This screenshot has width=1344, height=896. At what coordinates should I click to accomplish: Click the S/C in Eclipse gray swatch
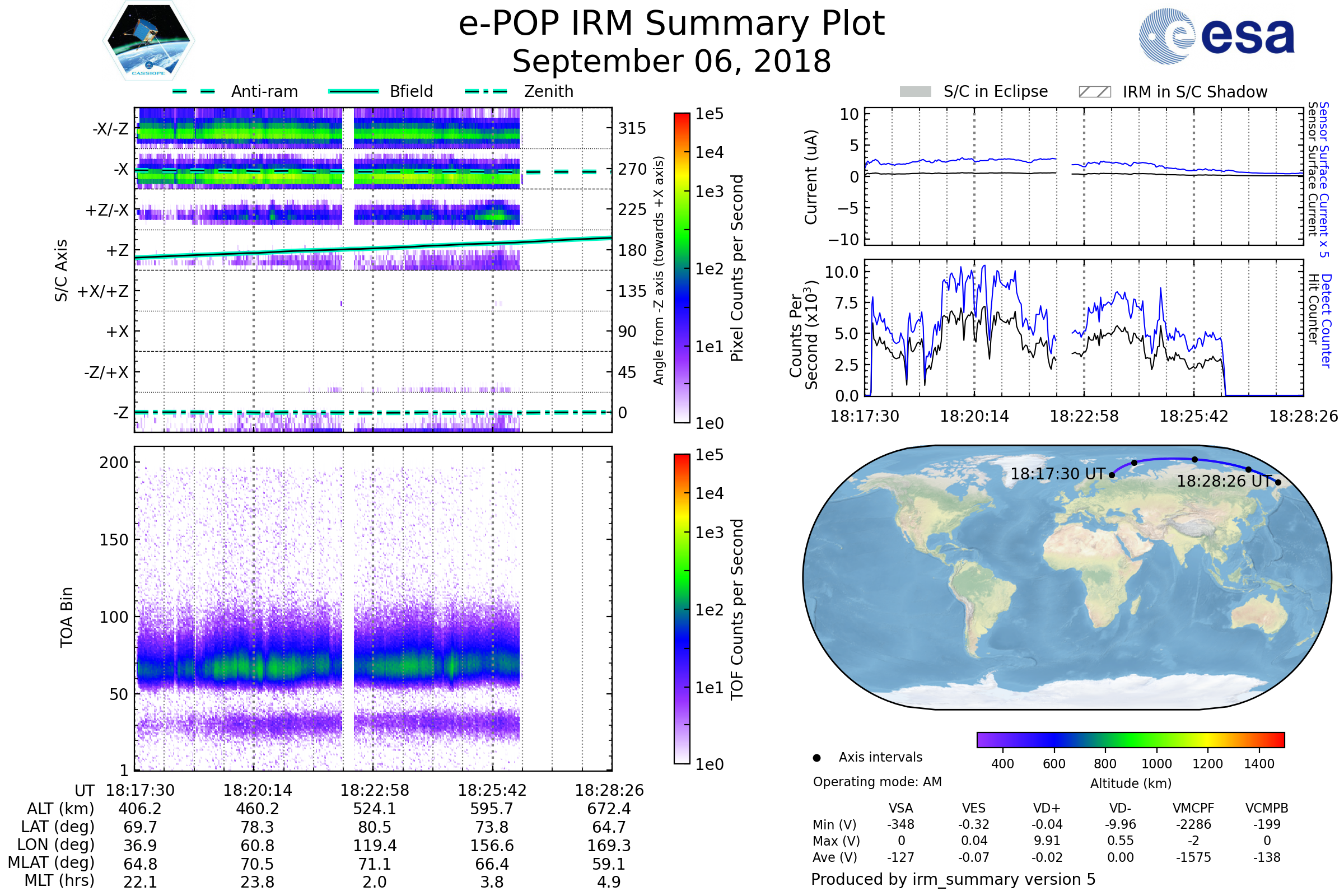point(916,92)
